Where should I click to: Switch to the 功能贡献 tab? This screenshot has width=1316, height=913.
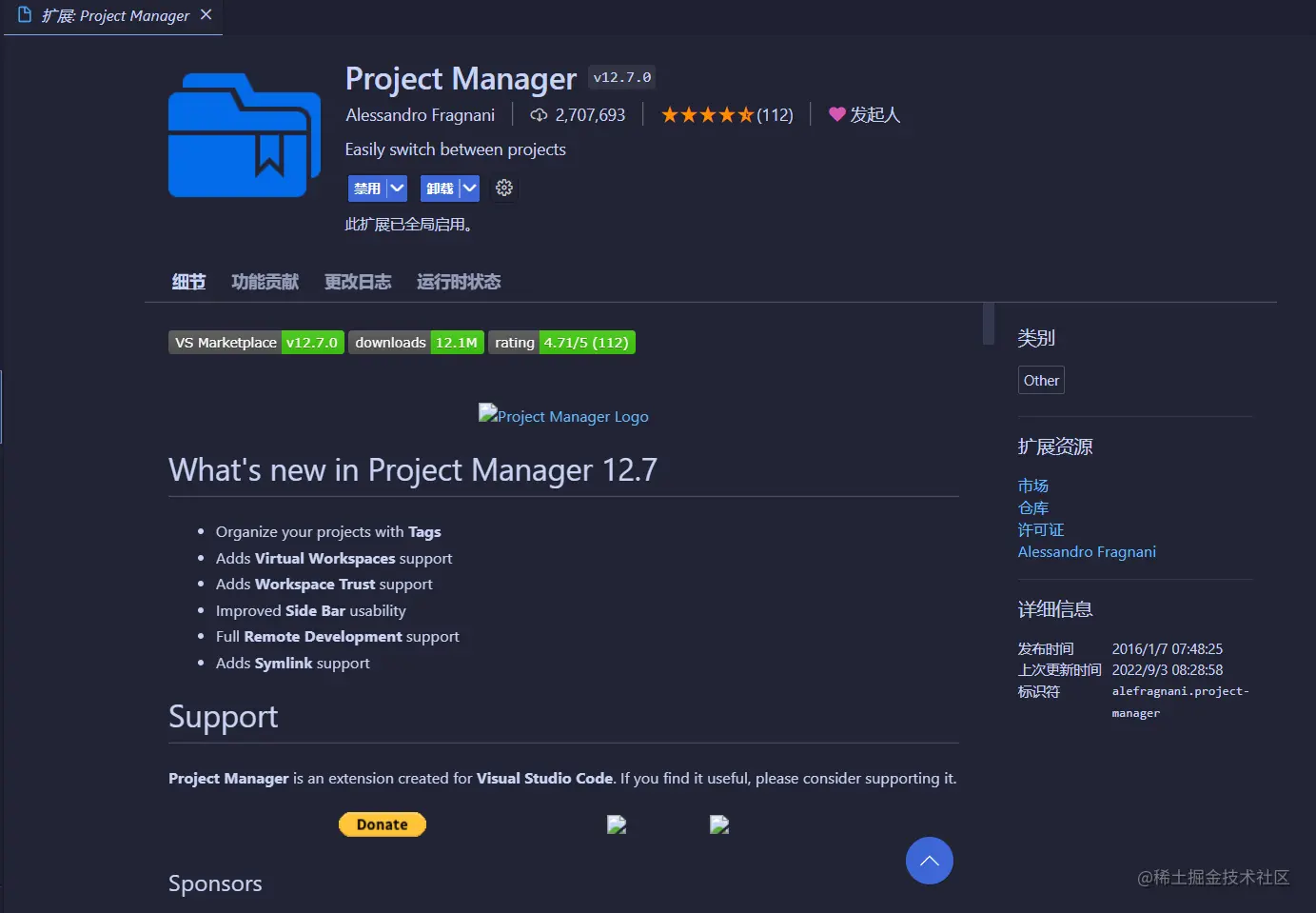click(x=265, y=282)
